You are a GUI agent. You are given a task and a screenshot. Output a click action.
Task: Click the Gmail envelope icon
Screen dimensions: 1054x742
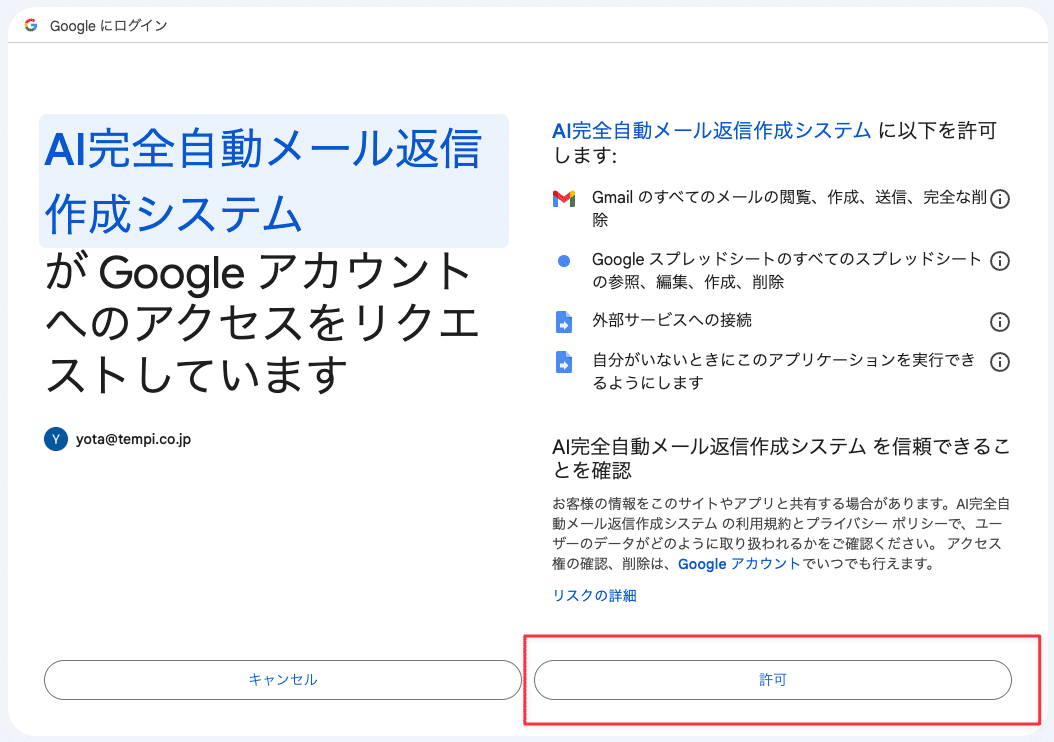(x=563, y=199)
